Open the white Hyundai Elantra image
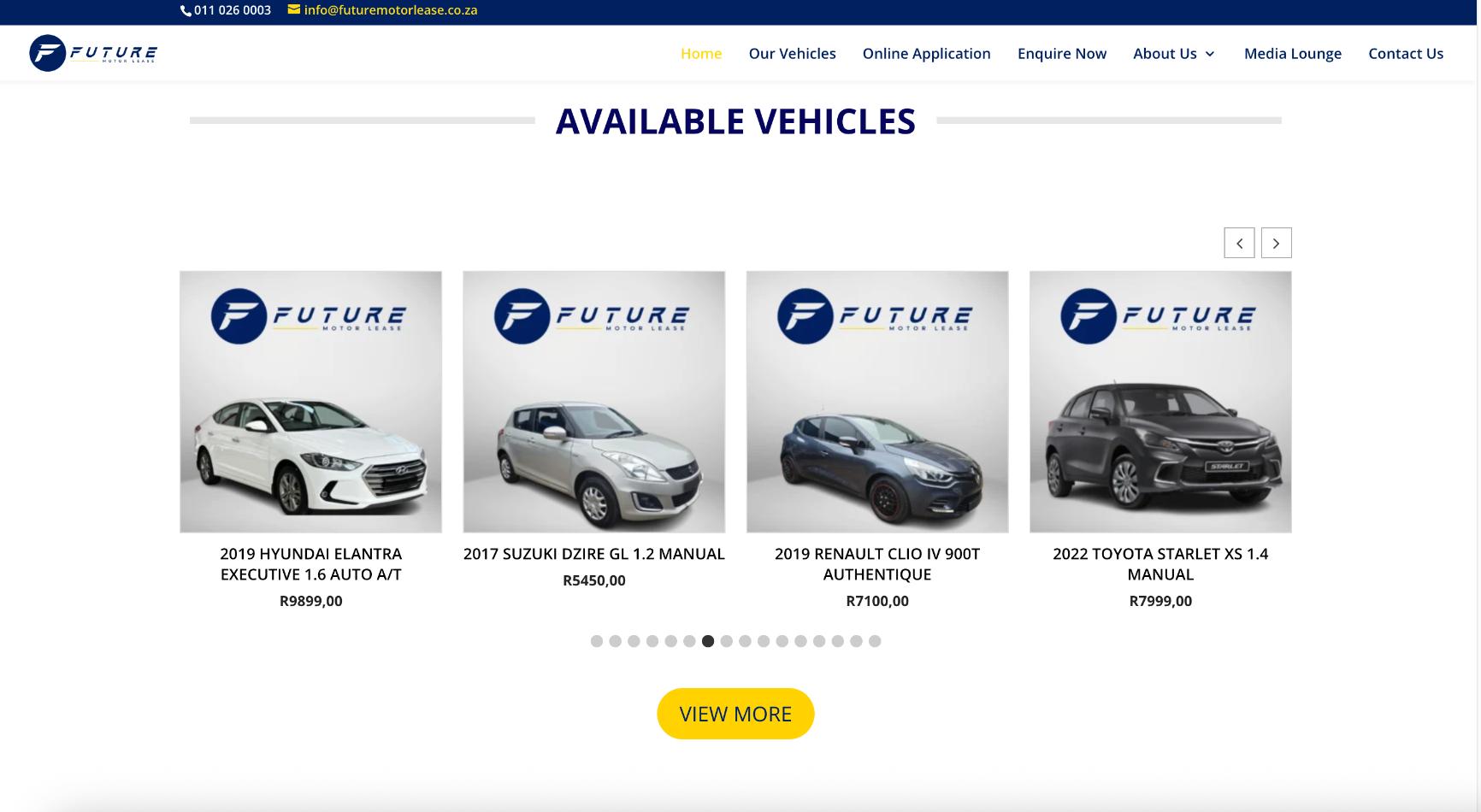 coord(310,402)
